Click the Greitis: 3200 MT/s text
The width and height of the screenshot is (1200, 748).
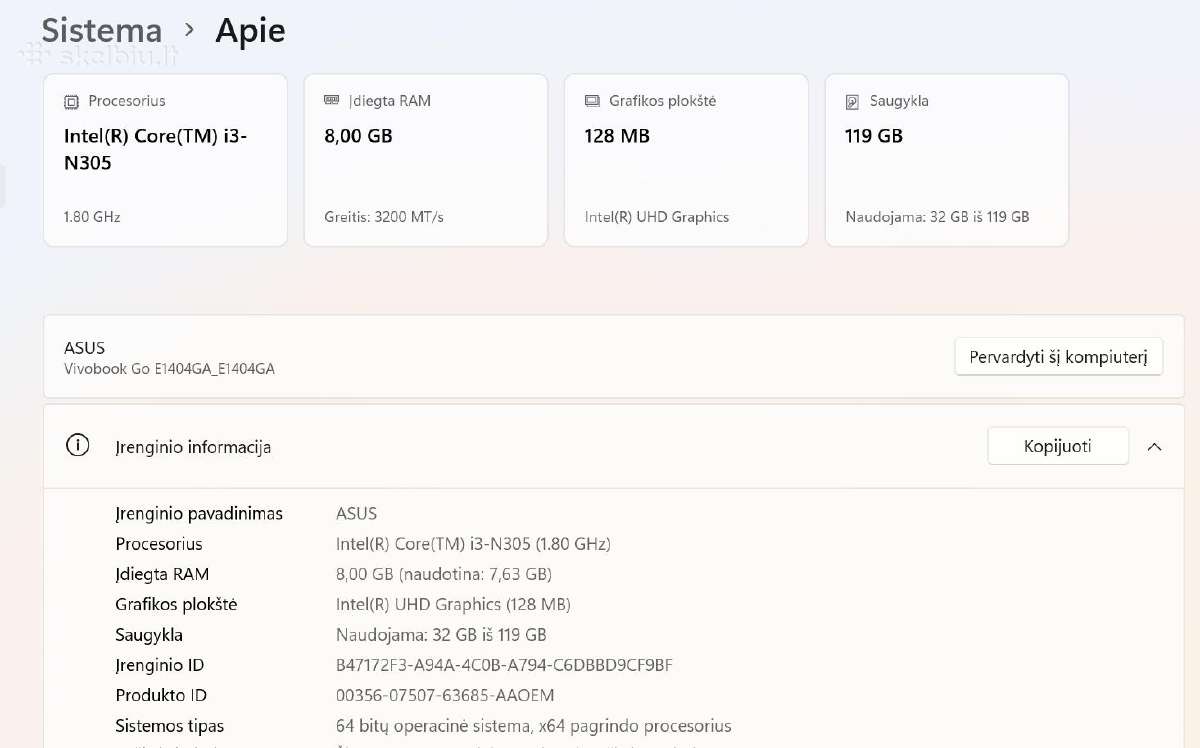(x=384, y=217)
